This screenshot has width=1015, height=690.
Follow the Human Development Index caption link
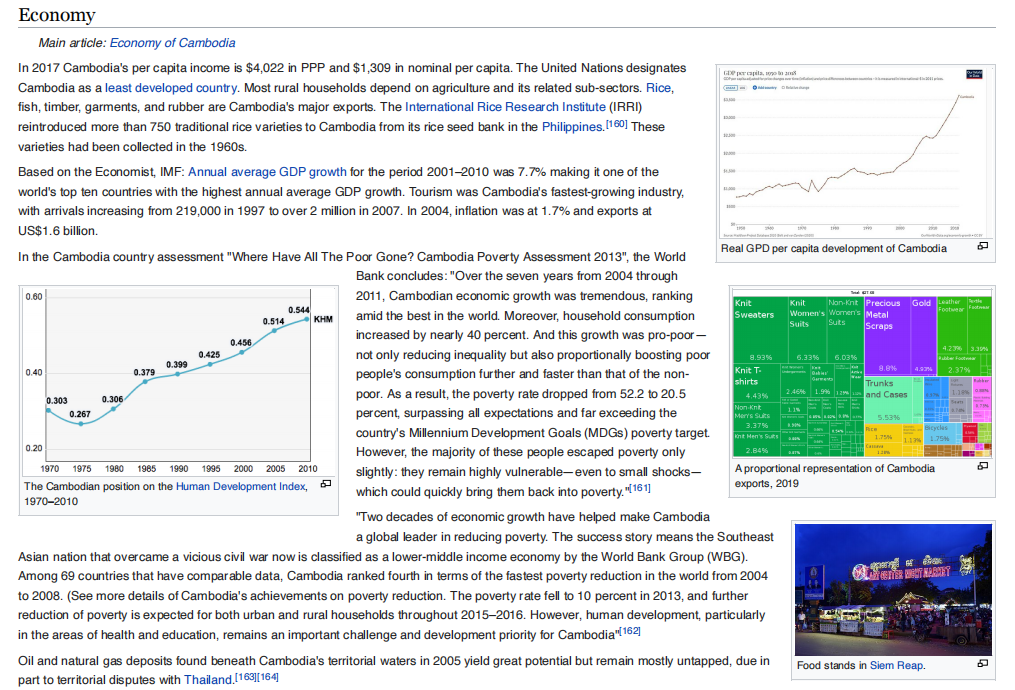(x=241, y=486)
